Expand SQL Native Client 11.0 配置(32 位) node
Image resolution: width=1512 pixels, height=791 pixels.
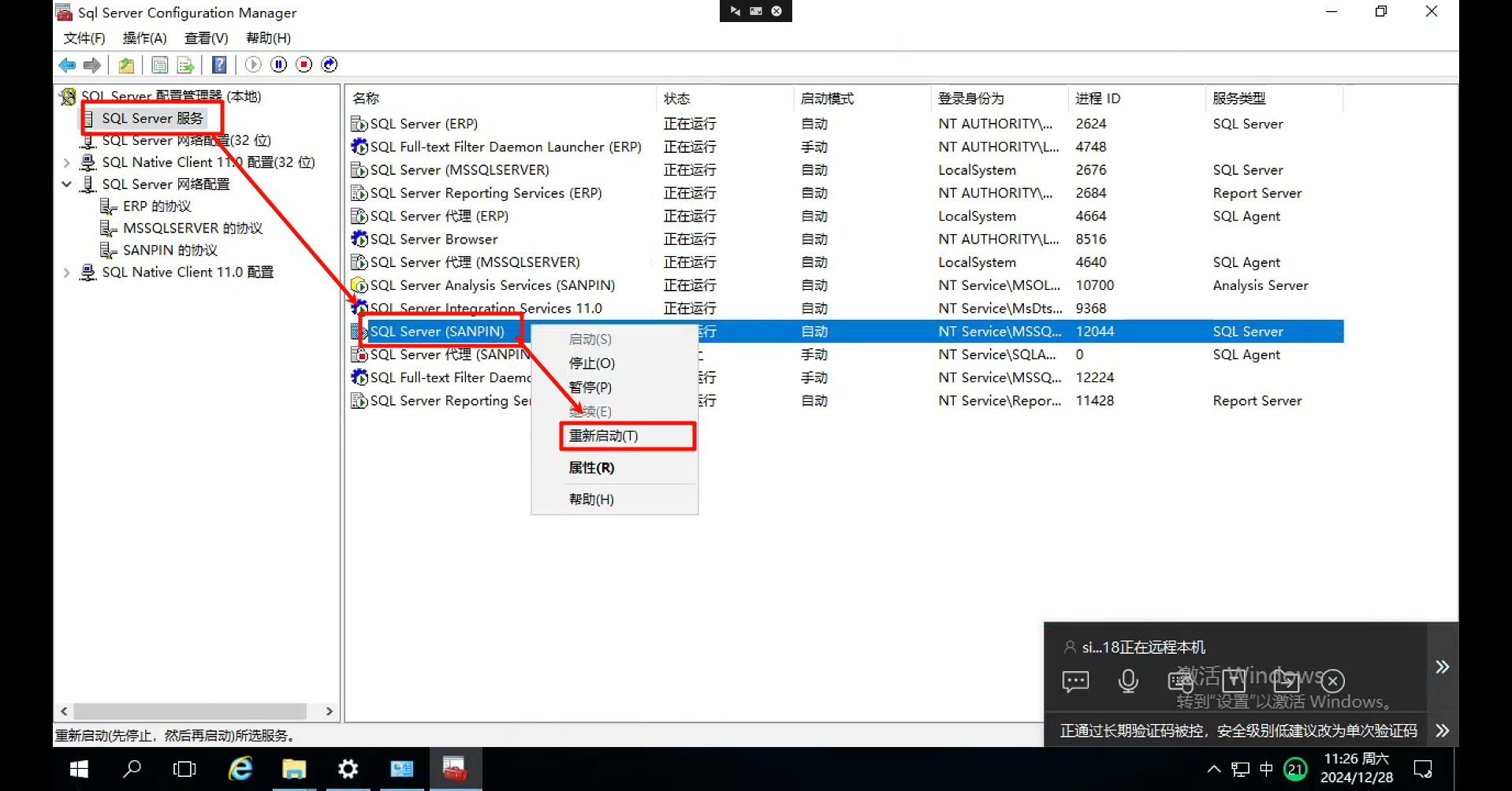click(67, 162)
